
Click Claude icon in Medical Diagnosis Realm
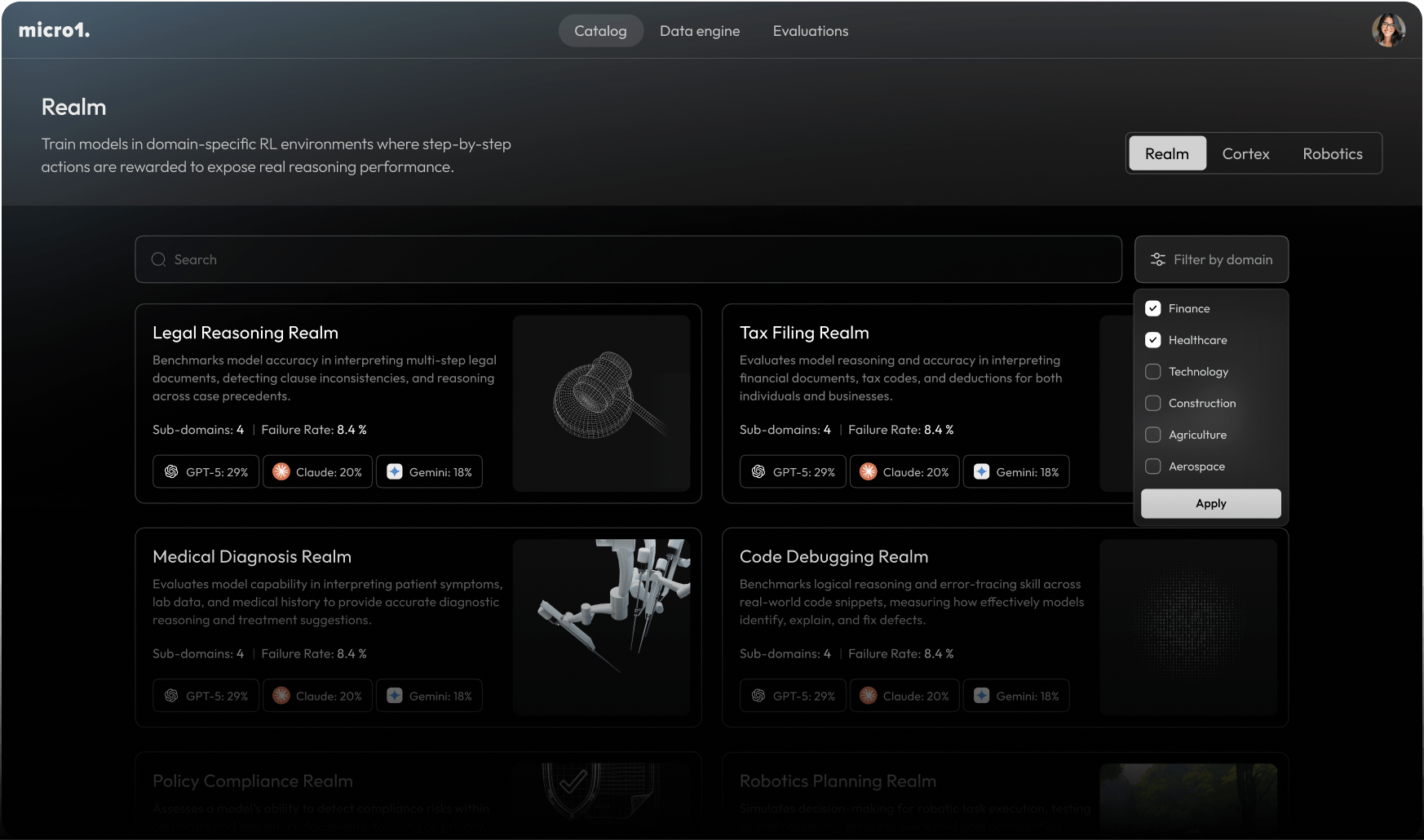281,696
